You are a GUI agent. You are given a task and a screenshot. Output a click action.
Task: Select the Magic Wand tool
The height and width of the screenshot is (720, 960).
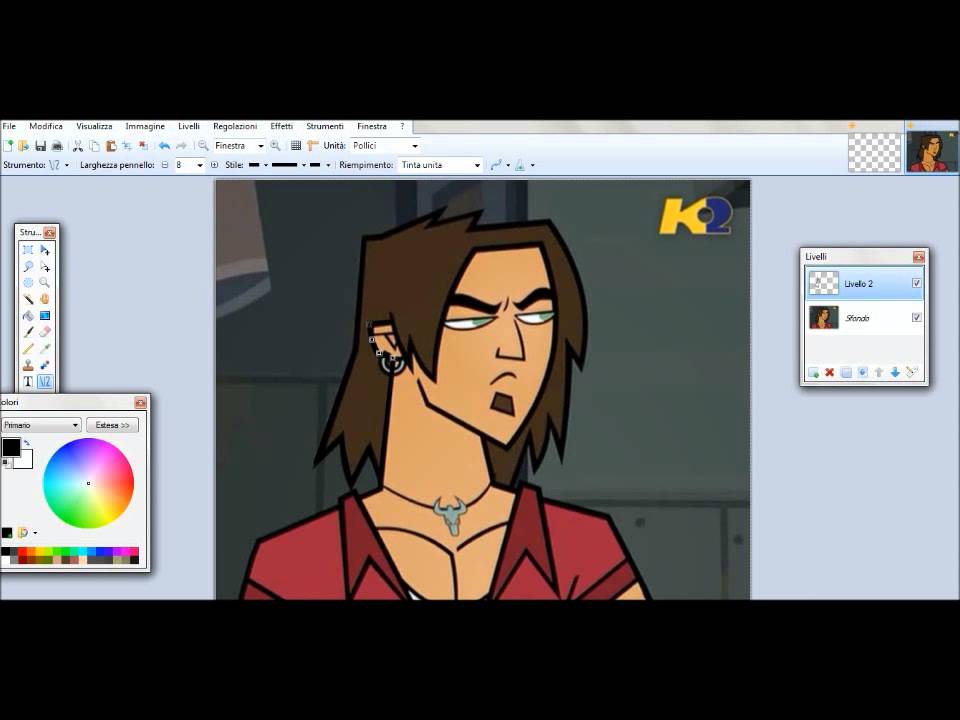click(x=28, y=299)
